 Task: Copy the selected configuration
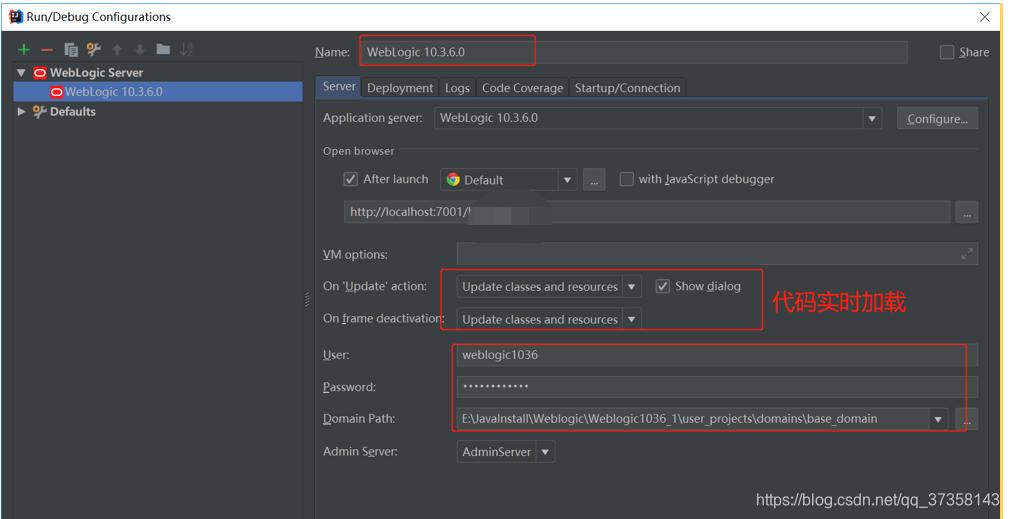click(x=71, y=50)
